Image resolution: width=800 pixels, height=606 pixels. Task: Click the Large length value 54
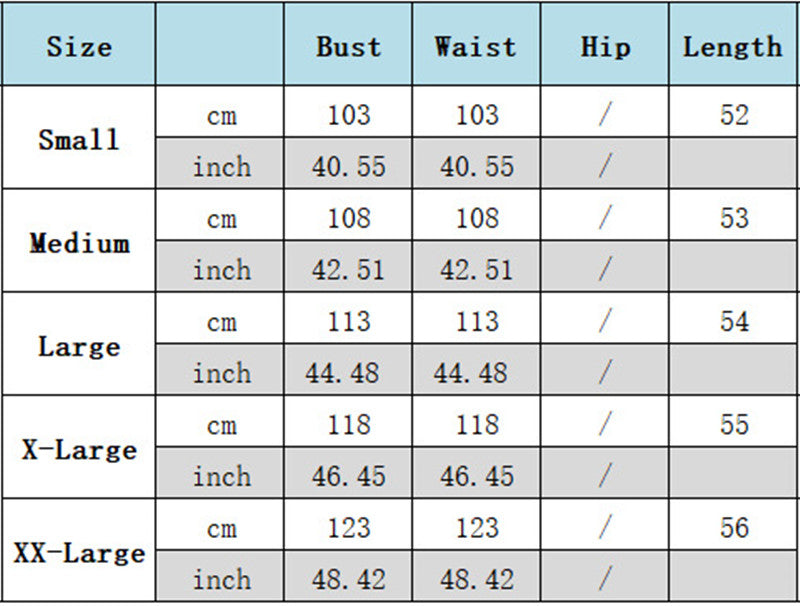[x=734, y=322]
